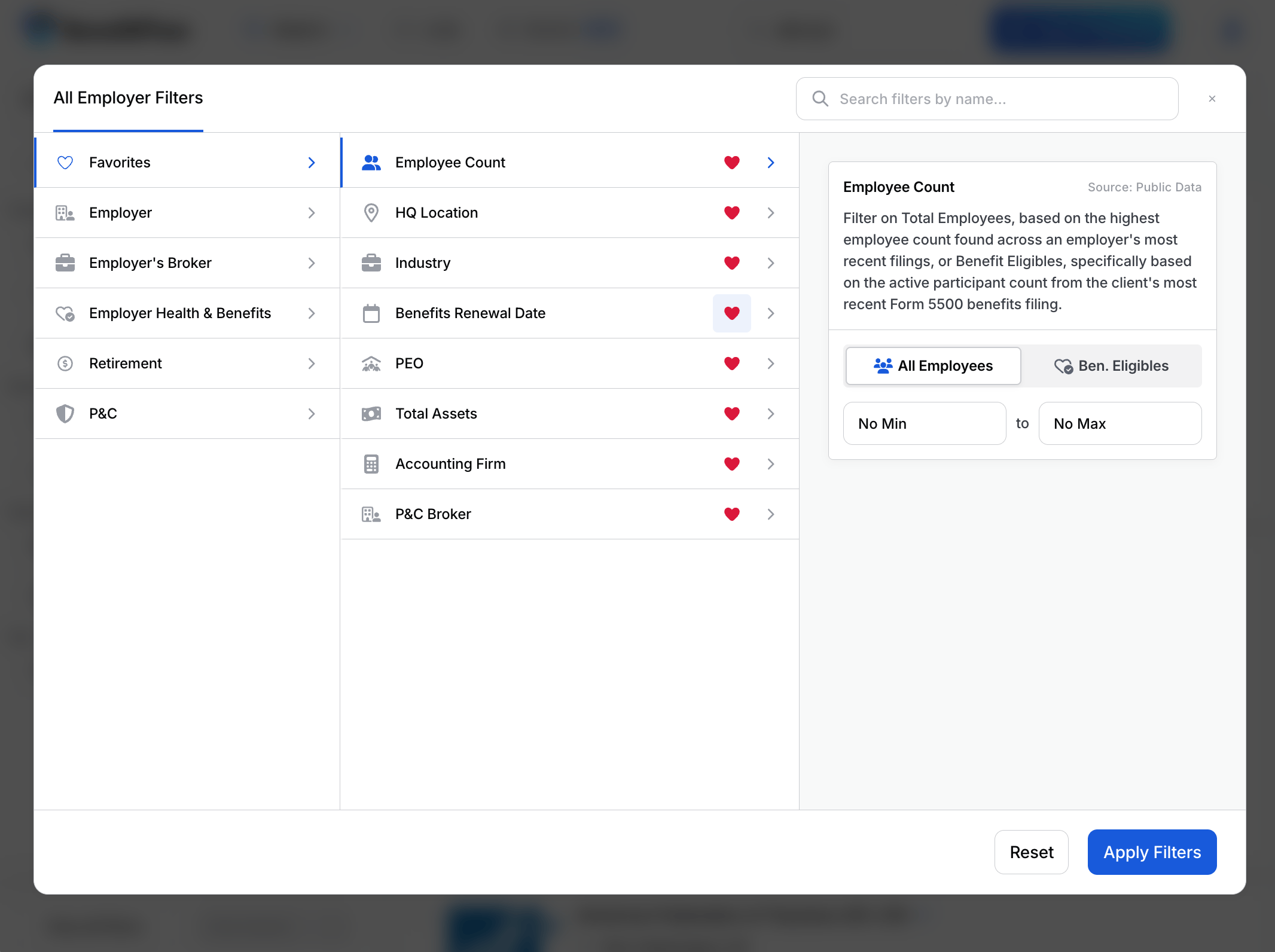Select the Accounting Firm filter row
The width and height of the screenshot is (1275, 952).
570,464
